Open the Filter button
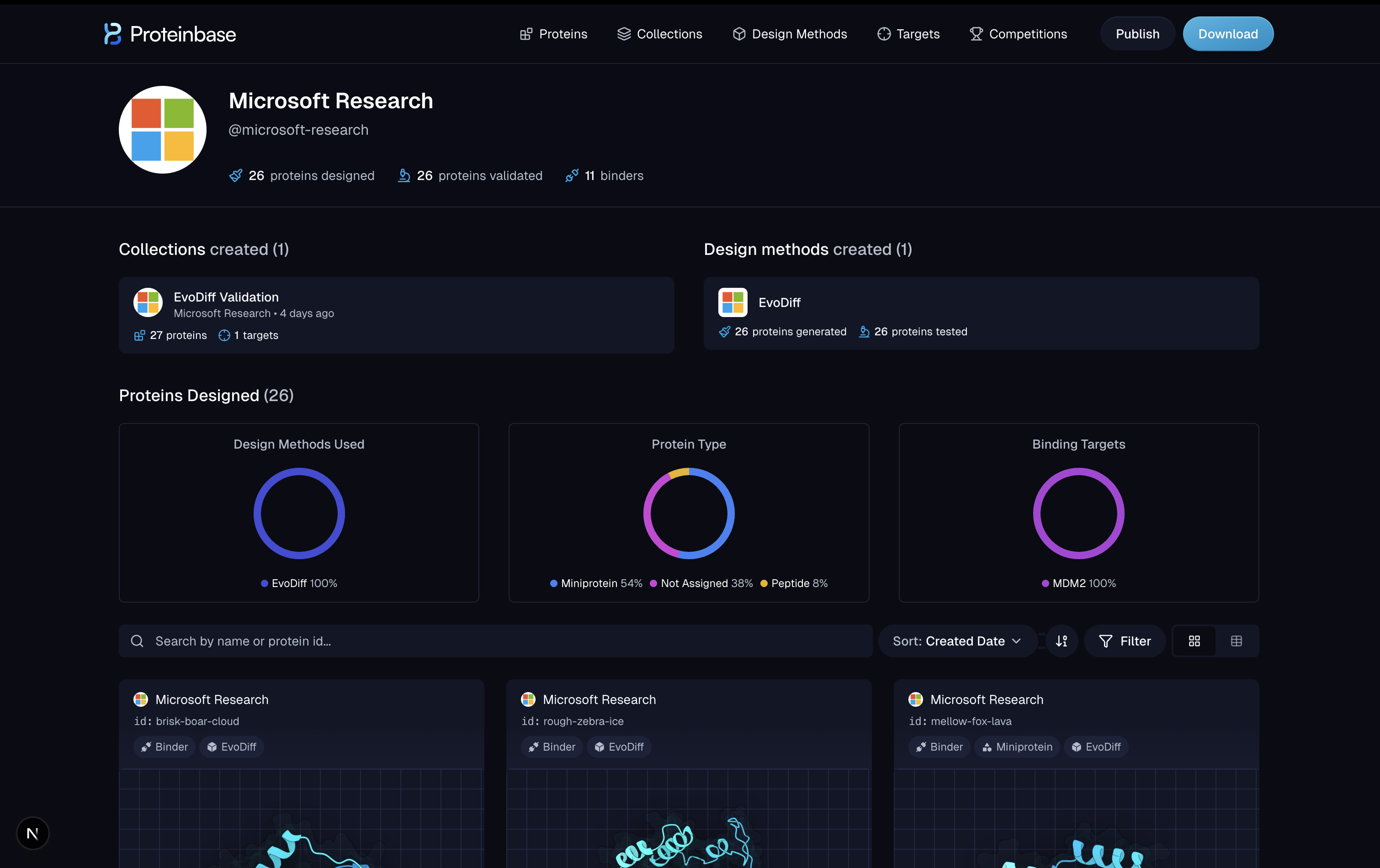Screen dimensions: 1380x868 pyautogui.click(x=1125, y=641)
